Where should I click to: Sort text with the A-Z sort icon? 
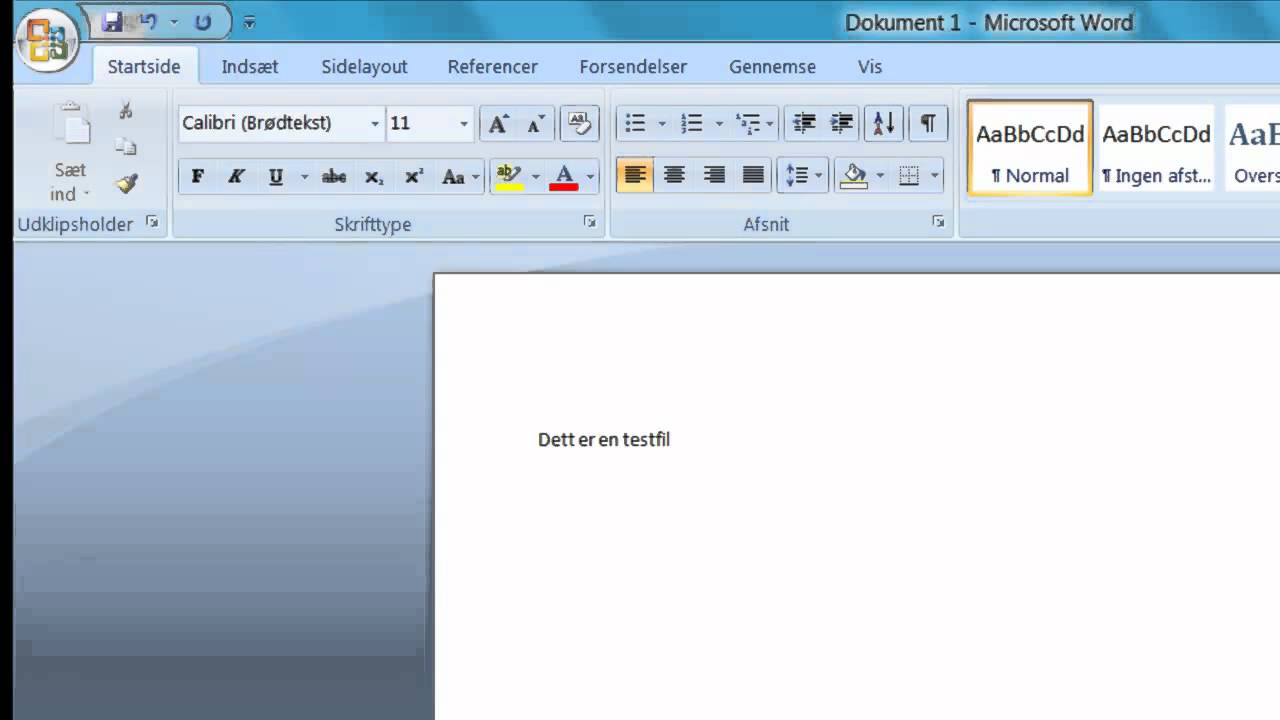884,123
